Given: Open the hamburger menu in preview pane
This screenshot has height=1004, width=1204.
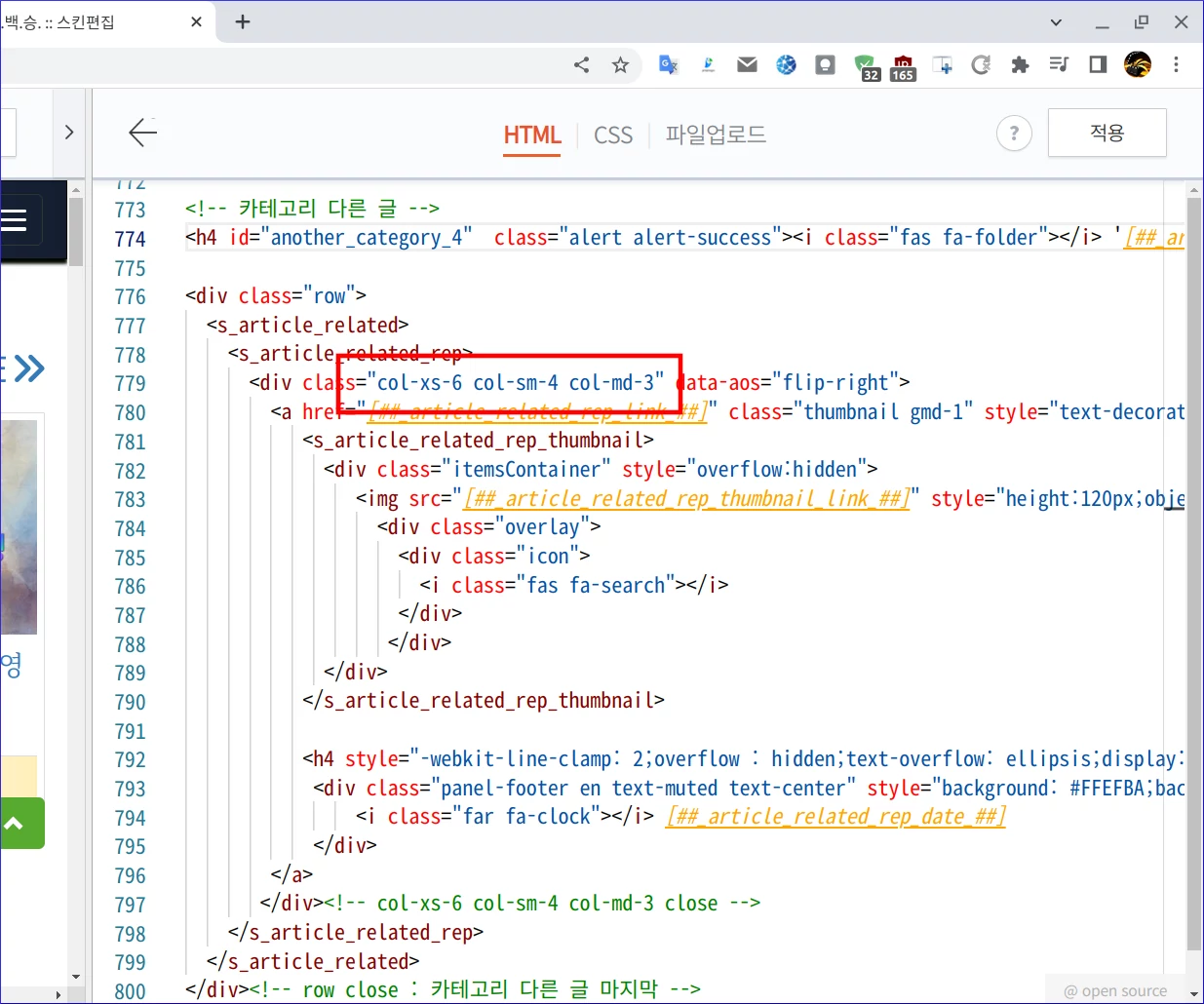Looking at the screenshot, I should click(x=14, y=219).
